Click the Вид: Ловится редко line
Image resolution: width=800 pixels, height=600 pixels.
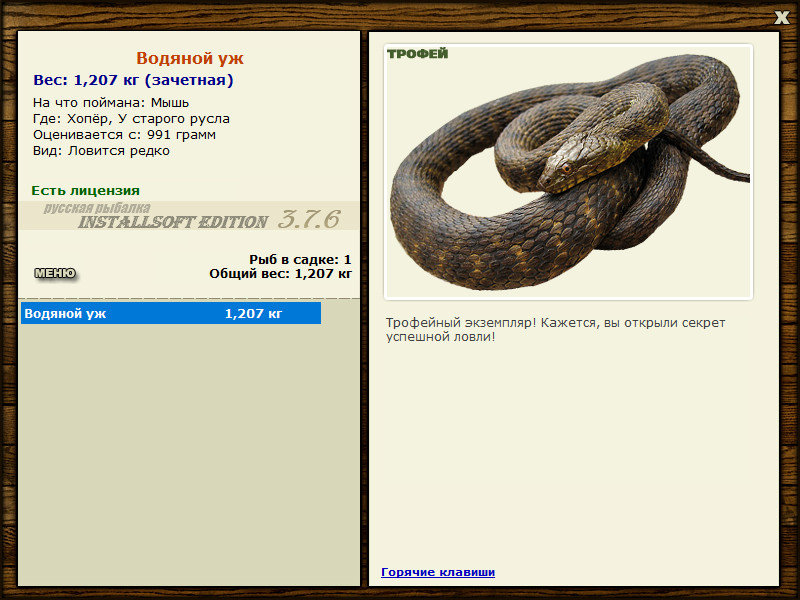pos(101,151)
